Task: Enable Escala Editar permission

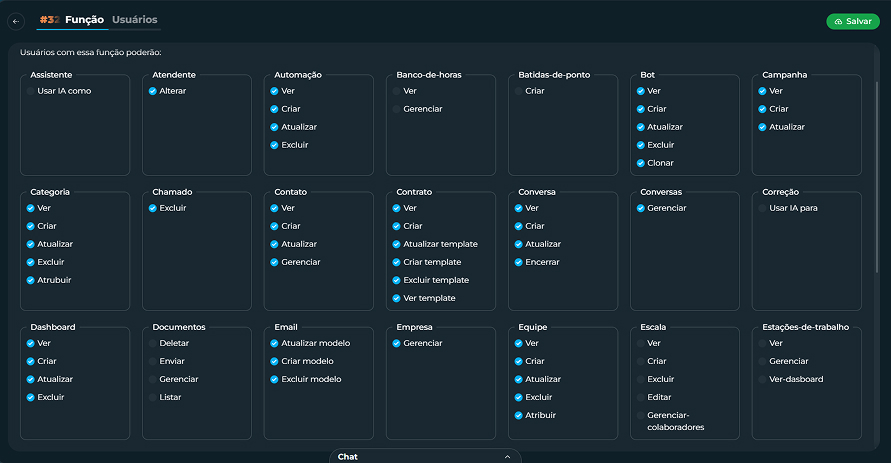Action: pos(640,397)
